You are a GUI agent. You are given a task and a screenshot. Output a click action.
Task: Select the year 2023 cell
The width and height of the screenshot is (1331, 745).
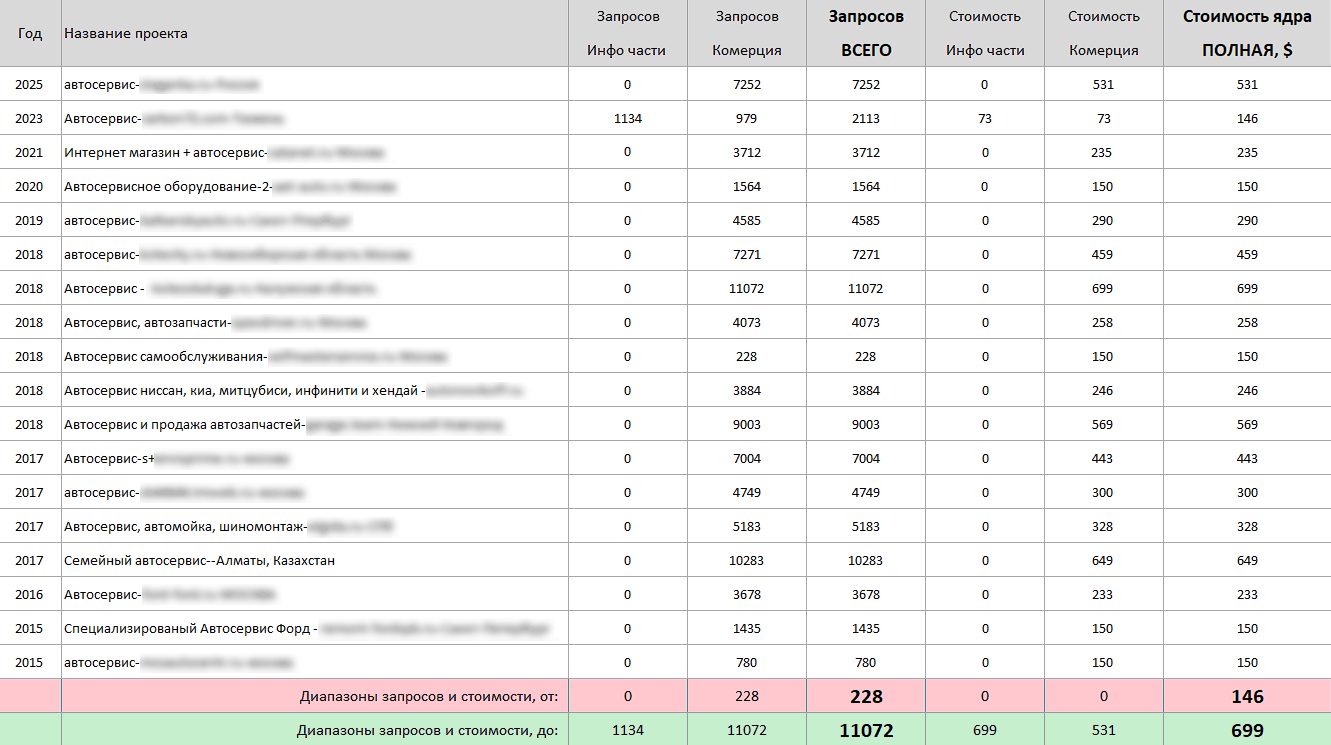pos(30,119)
